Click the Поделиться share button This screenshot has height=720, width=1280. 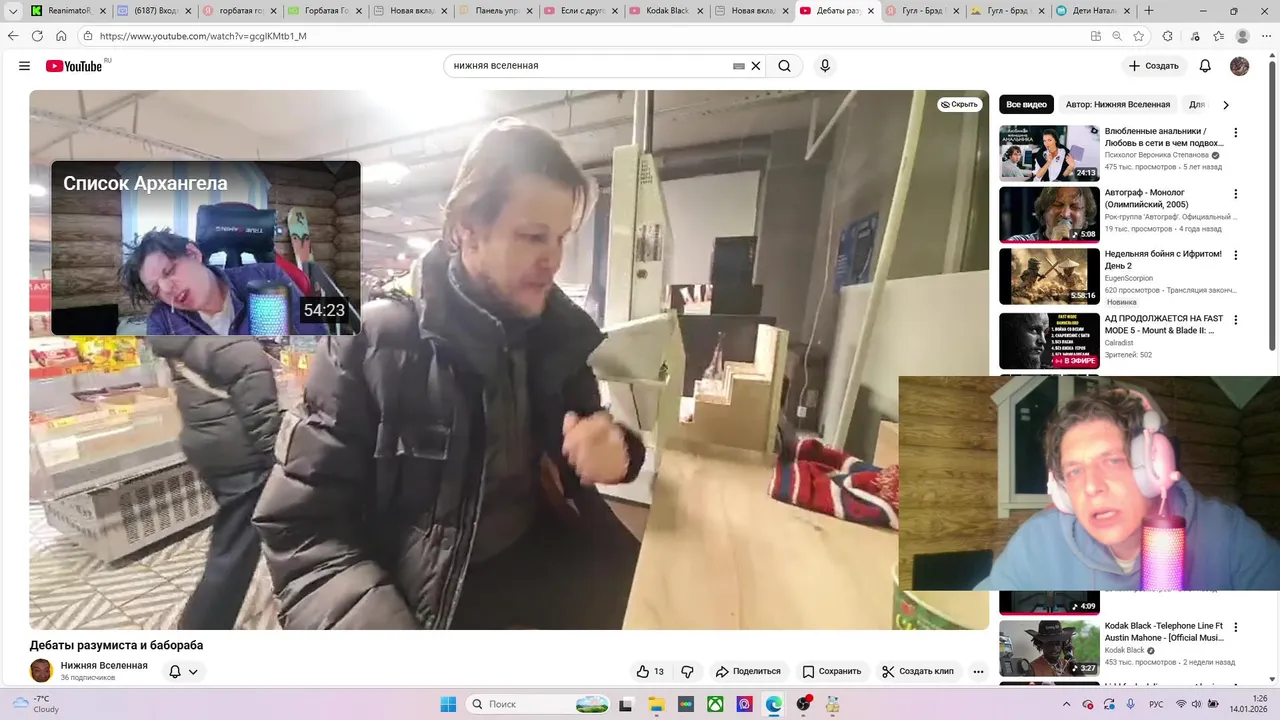pos(747,671)
